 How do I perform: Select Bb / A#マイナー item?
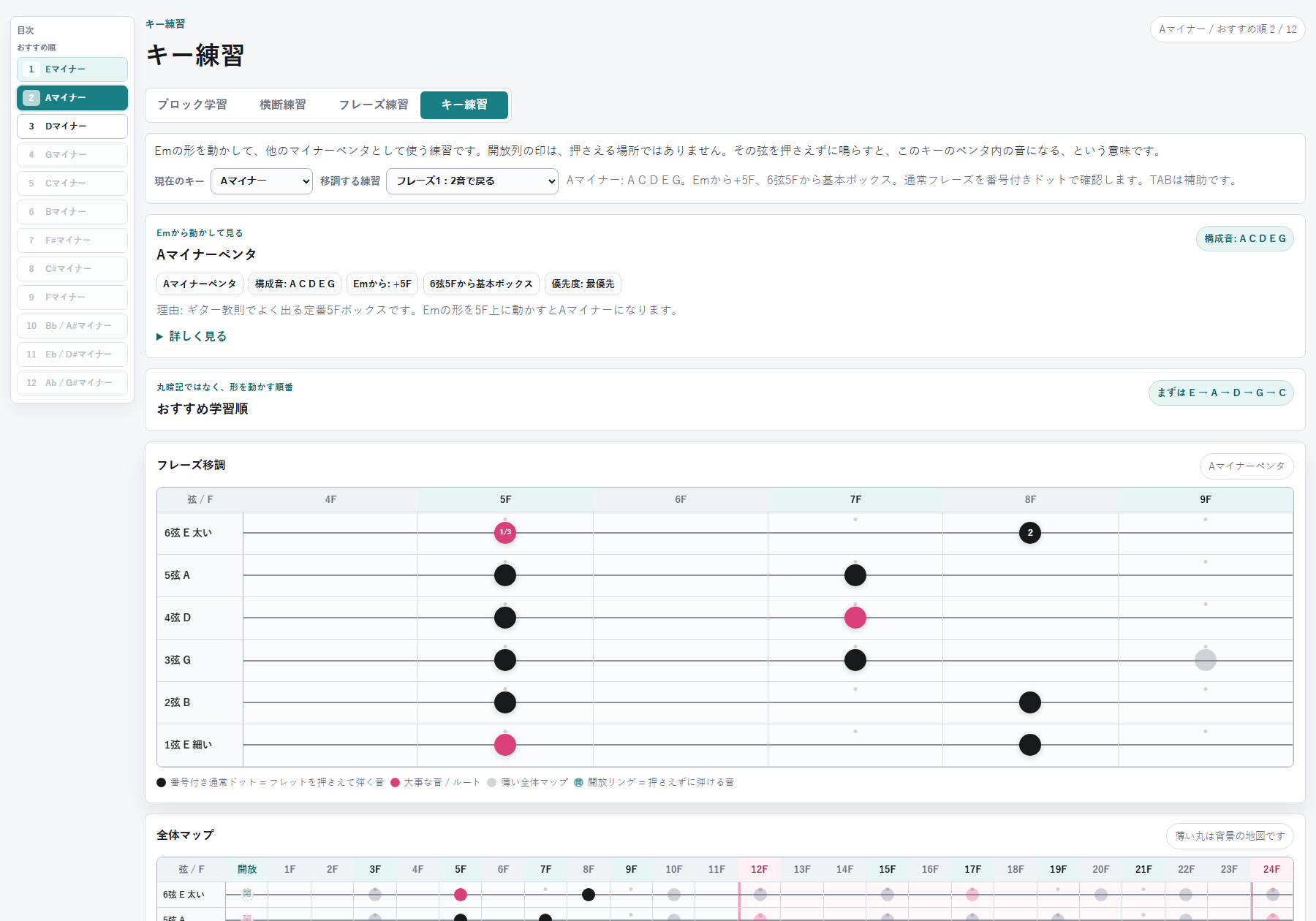pos(72,326)
